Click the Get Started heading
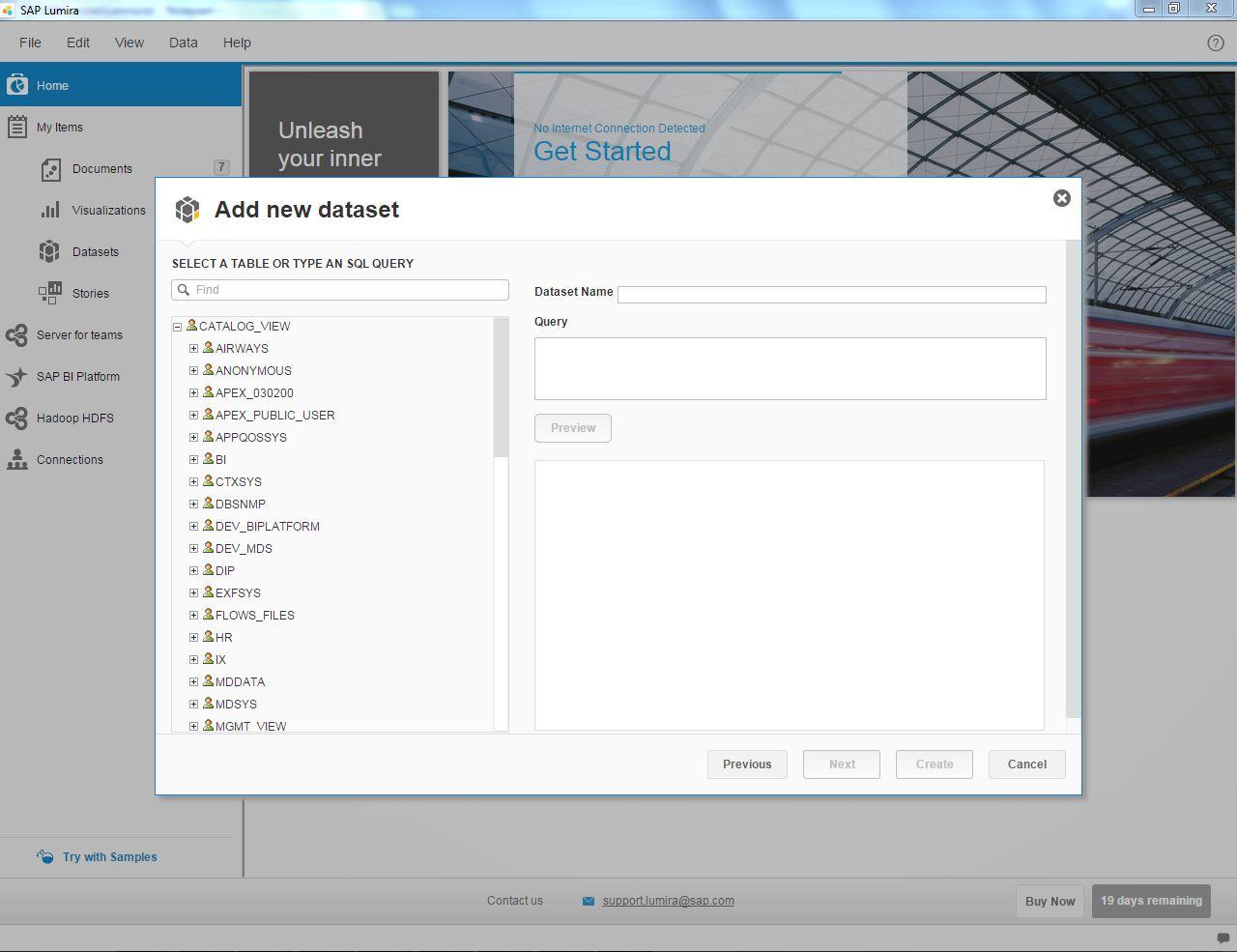 point(602,151)
